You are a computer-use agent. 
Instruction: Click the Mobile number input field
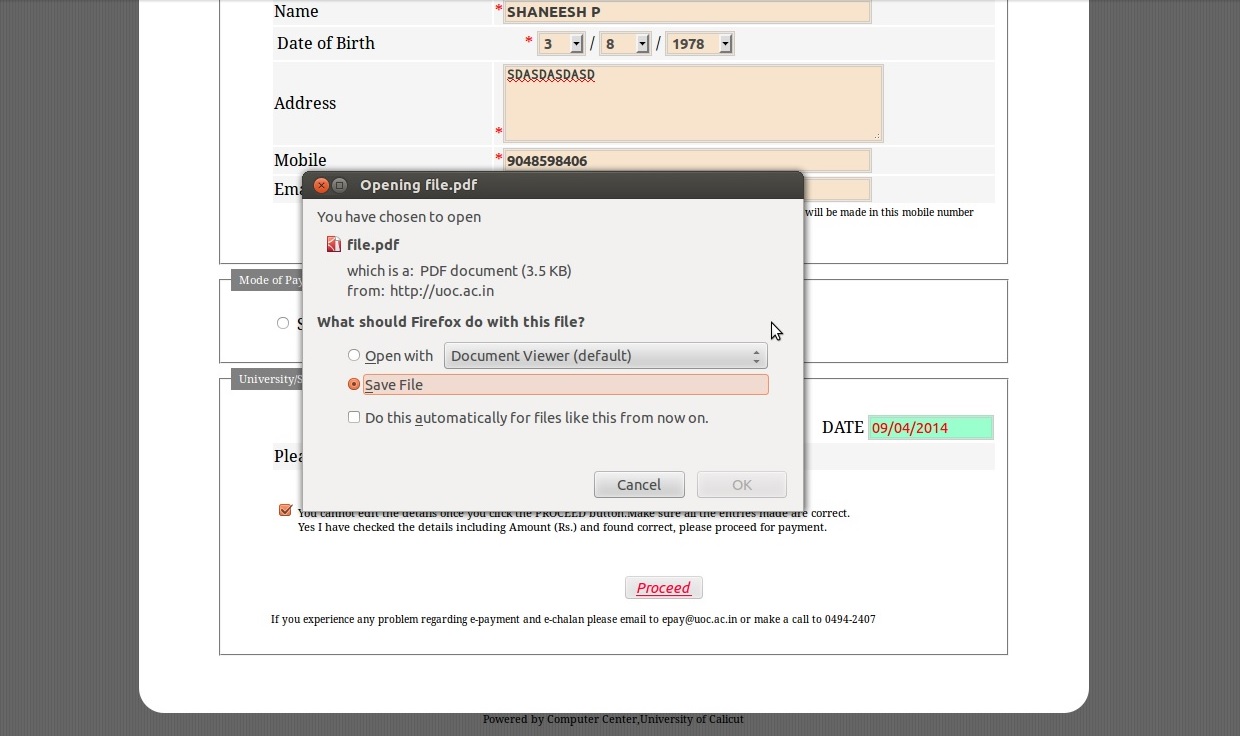click(686, 160)
